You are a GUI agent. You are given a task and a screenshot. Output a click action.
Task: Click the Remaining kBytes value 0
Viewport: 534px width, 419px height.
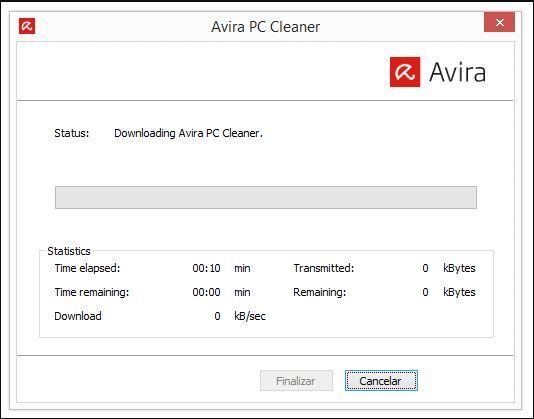tap(425, 292)
